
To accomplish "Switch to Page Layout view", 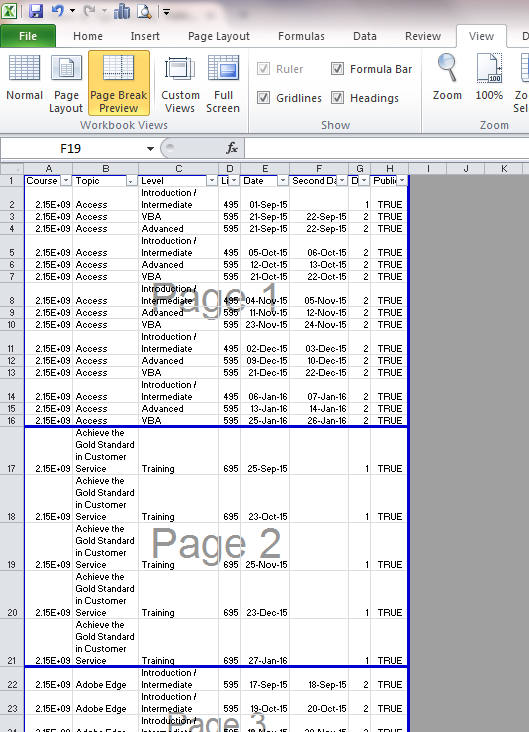I will 66,82.
